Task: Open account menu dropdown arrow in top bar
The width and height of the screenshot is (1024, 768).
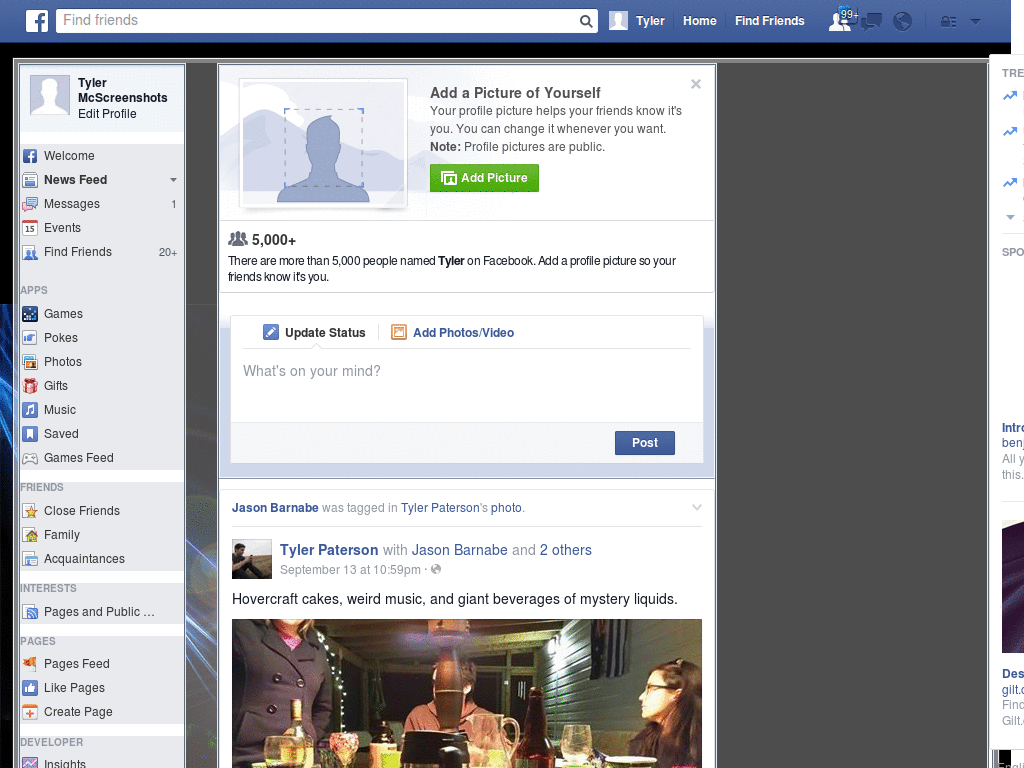Action: 975,21
